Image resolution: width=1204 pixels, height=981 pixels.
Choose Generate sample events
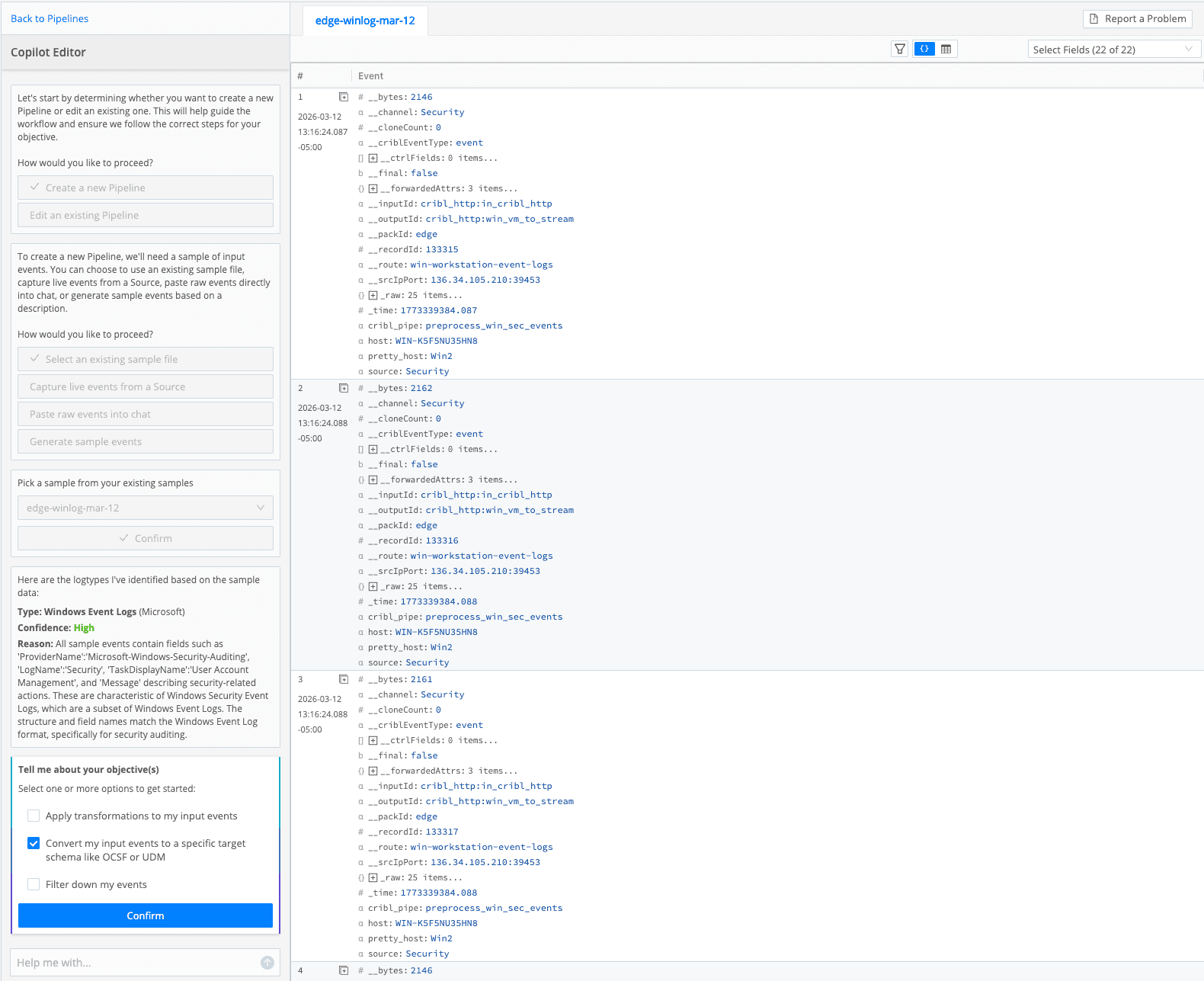[x=146, y=441]
